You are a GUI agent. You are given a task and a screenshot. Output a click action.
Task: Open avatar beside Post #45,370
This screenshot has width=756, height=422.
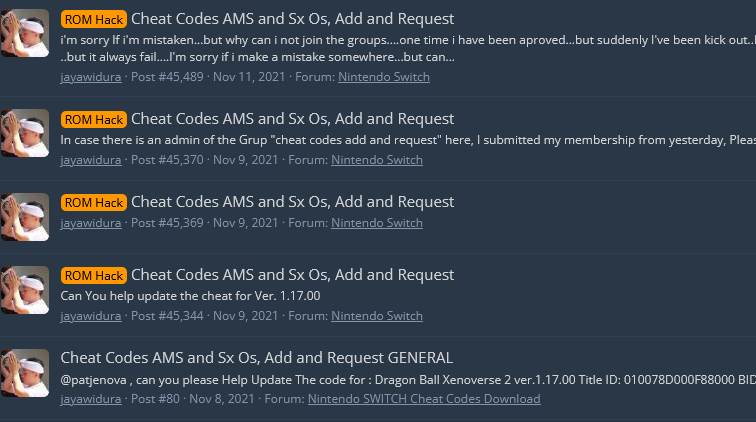tap(25, 133)
